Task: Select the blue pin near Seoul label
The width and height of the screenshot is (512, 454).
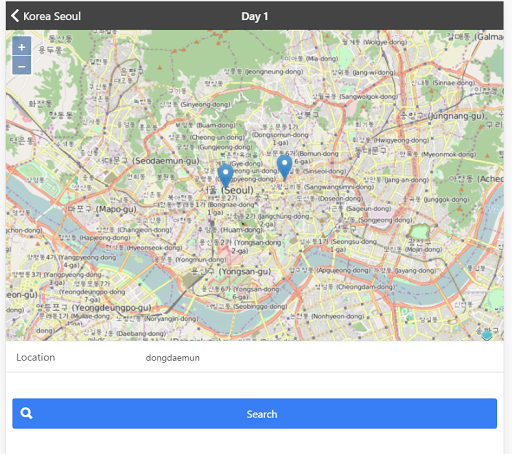Action: [226, 176]
